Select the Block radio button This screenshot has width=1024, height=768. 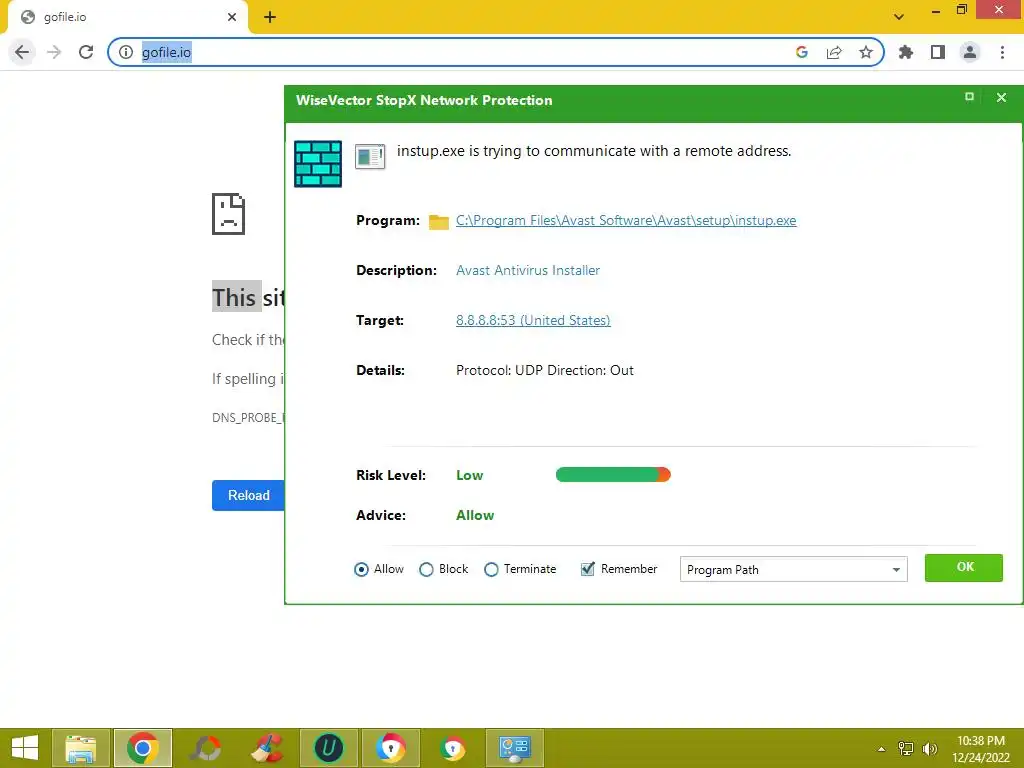pos(426,569)
